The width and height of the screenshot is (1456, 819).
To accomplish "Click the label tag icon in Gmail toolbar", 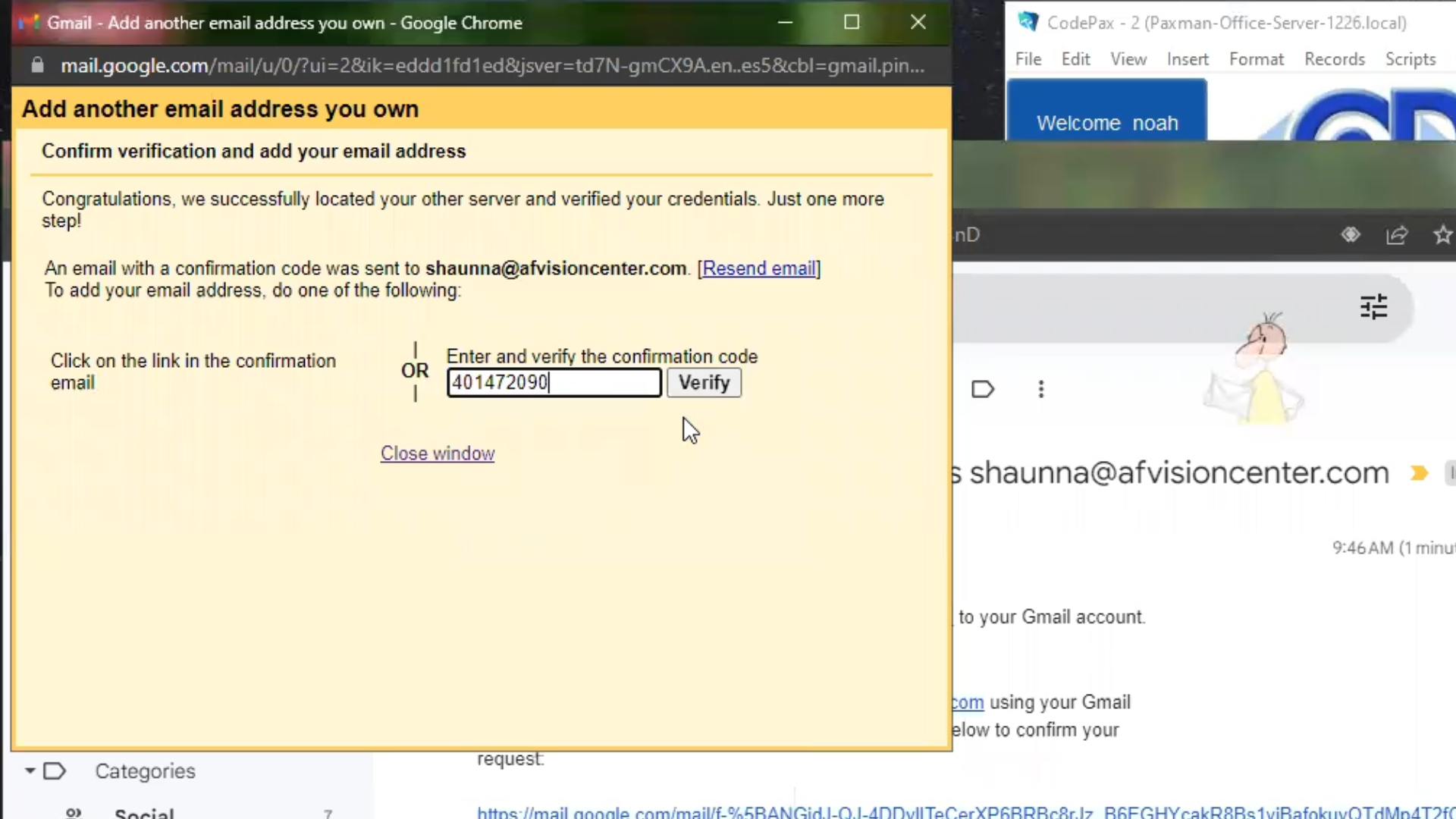I will tap(983, 390).
